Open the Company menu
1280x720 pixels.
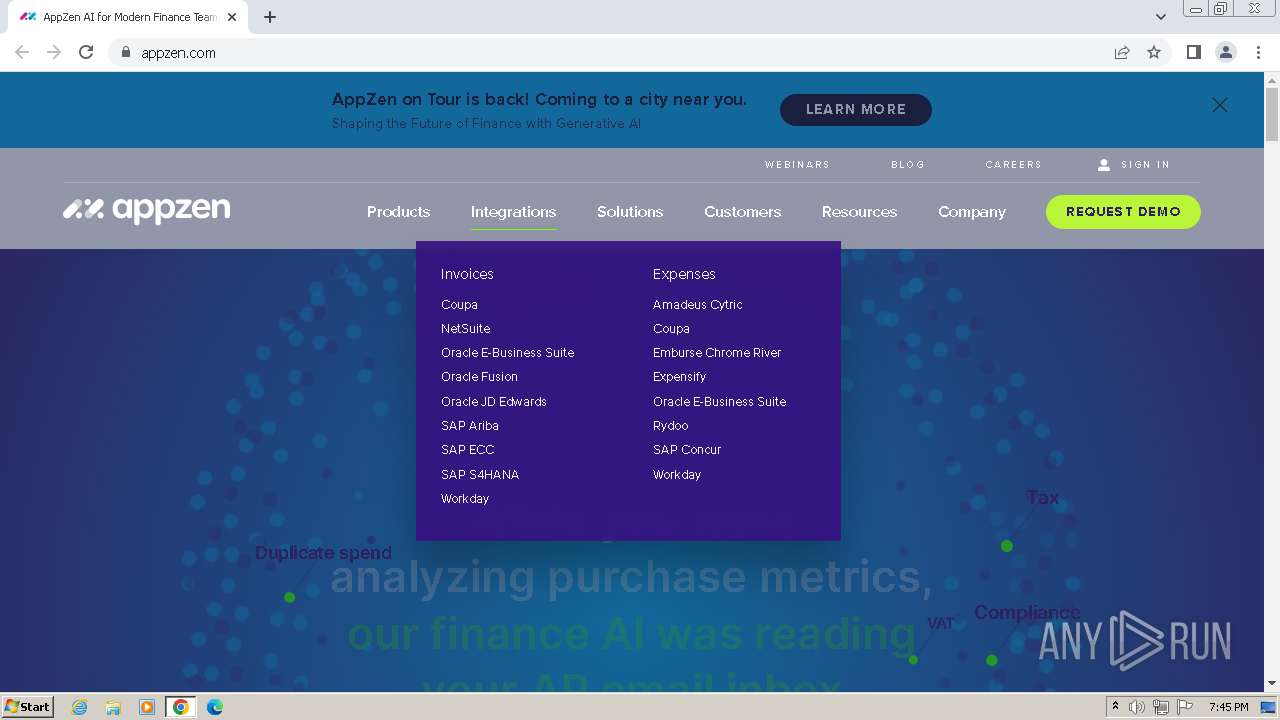click(972, 212)
